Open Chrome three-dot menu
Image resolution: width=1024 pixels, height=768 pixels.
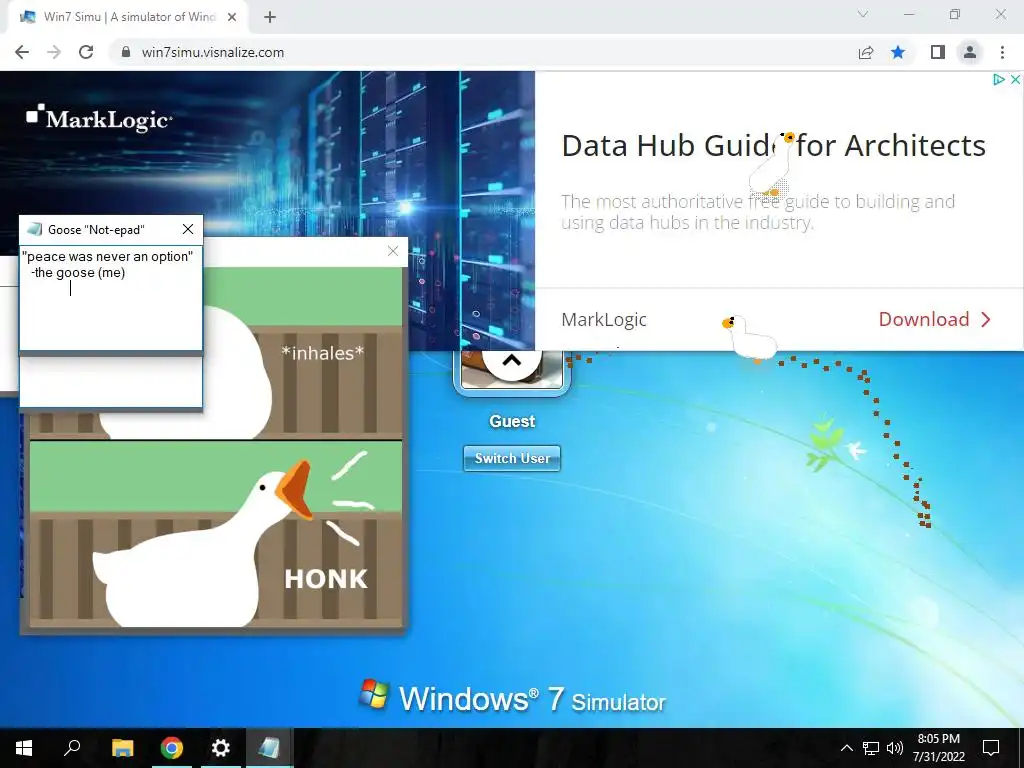pos(1002,52)
